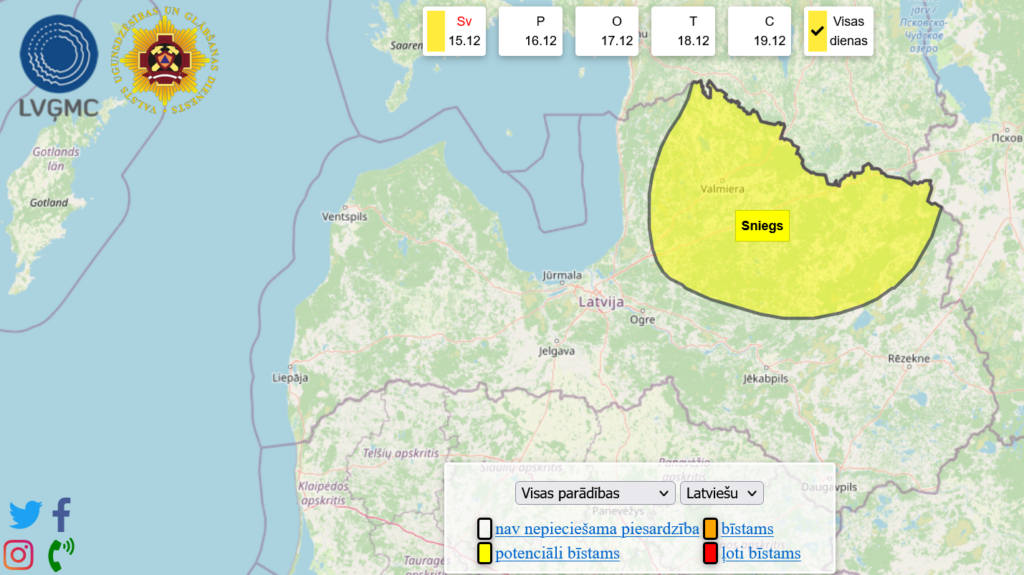Click the green phone contact icon

[61, 552]
